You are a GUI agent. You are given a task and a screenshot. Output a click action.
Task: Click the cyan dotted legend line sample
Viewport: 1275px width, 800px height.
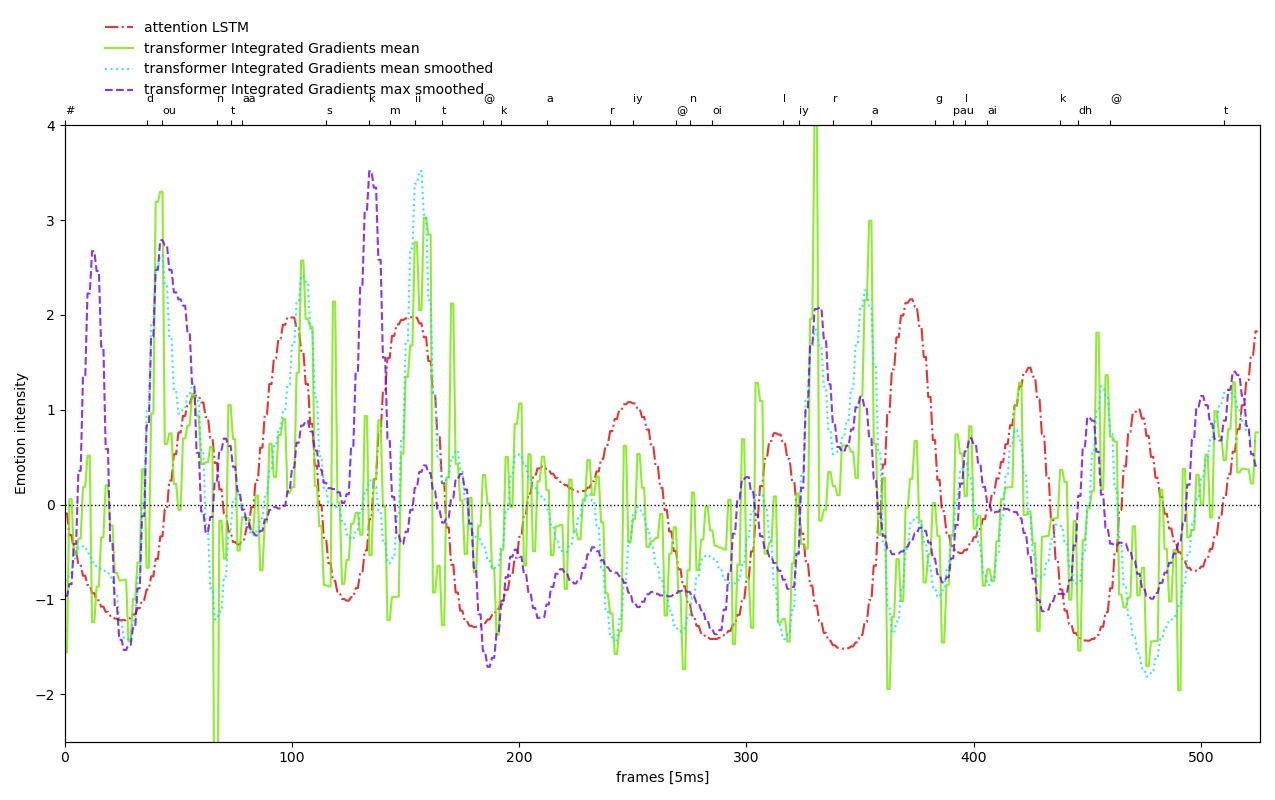click(x=119, y=69)
